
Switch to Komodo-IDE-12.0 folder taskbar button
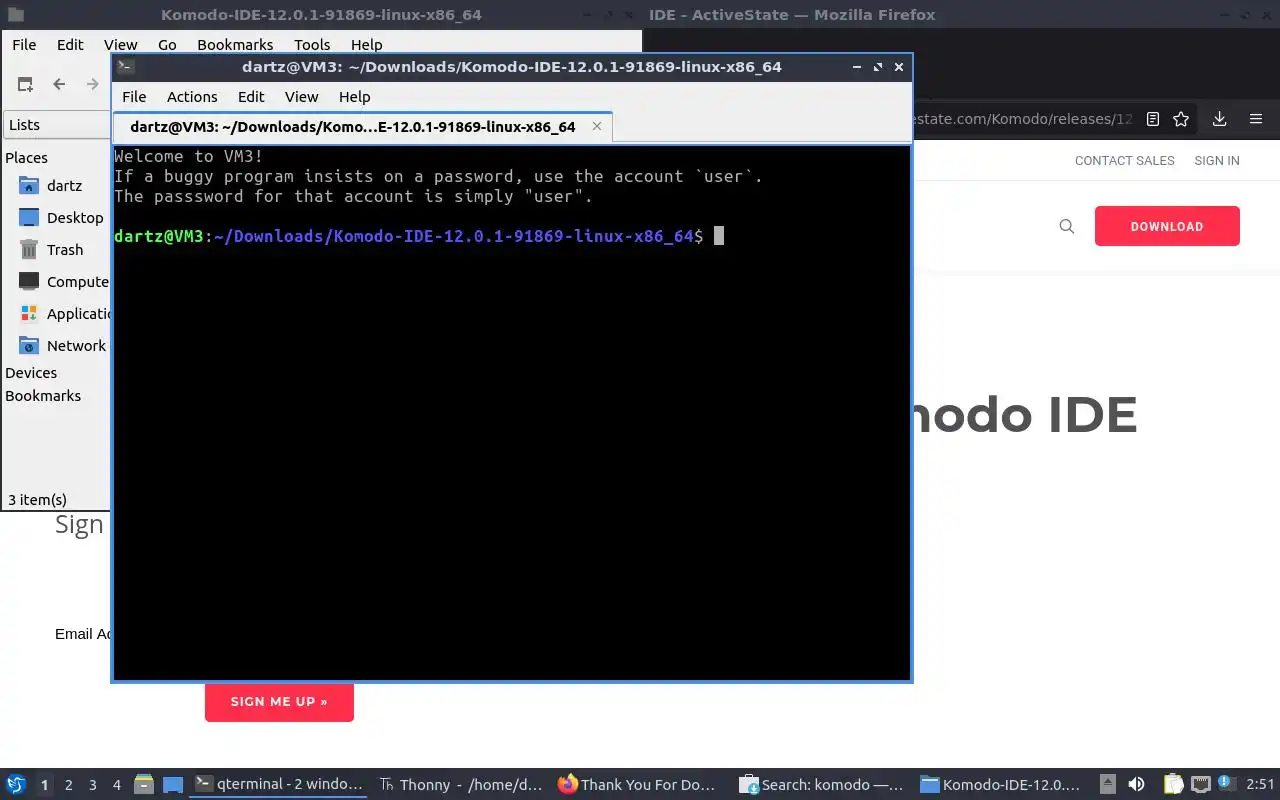(x=1002, y=785)
